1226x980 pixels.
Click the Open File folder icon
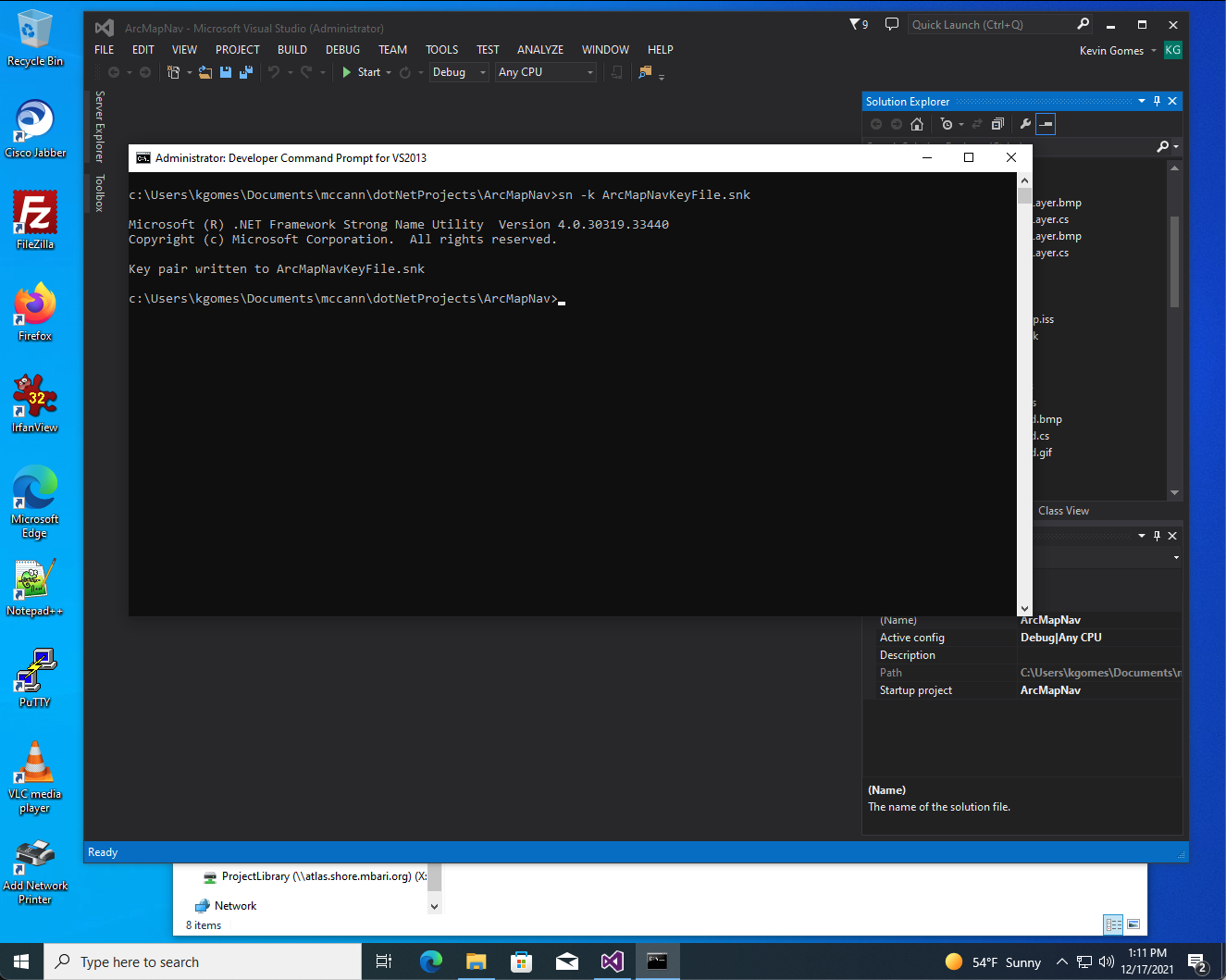pyautogui.click(x=205, y=72)
